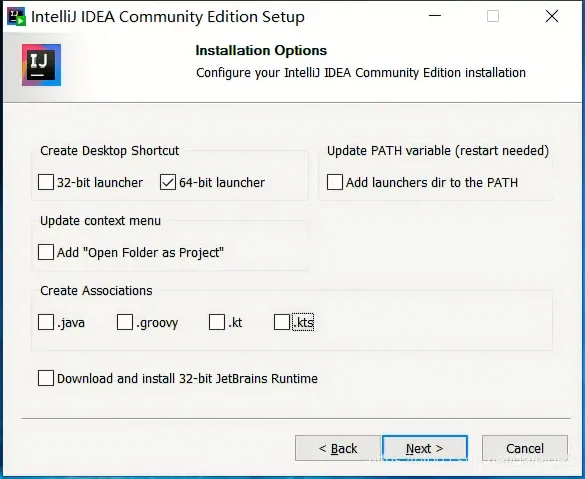
Task: Proceed by clicking Next
Action: tap(425, 448)
